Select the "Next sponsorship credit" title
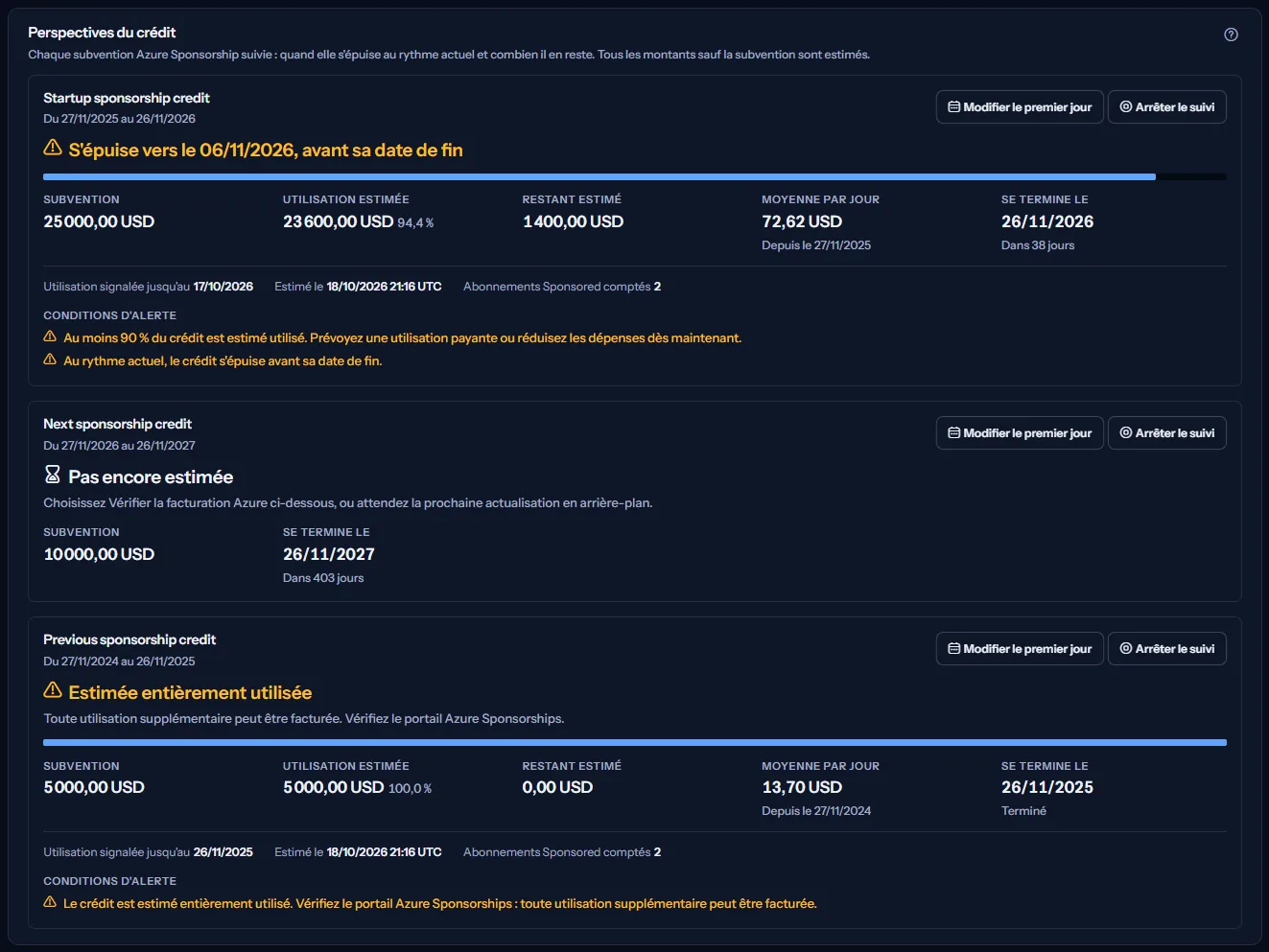The width and height of the screenshot is (1269, 952). click(x=117, y=424)
